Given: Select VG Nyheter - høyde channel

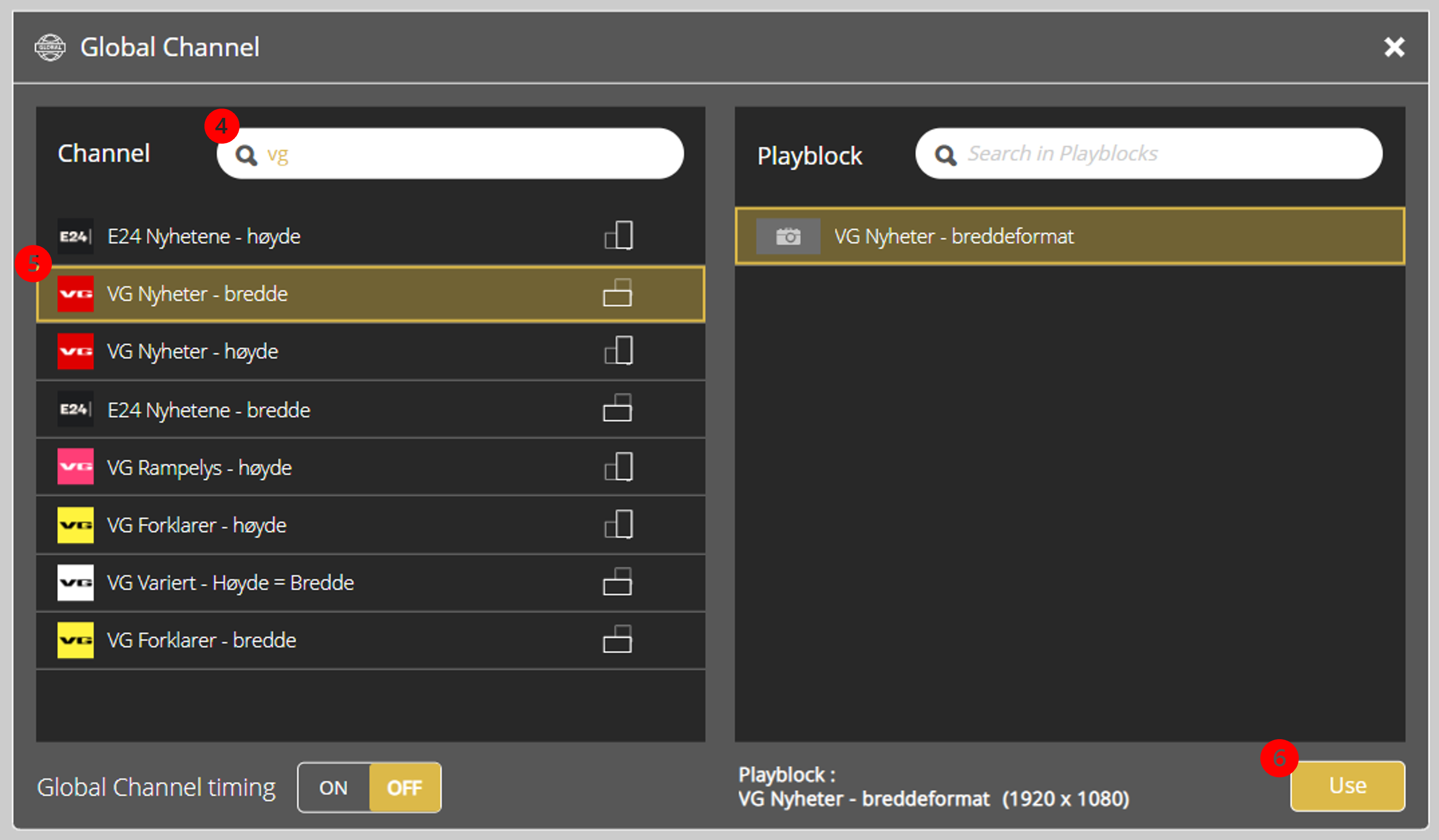Looking at the screenshot, I should coord(371,351).
